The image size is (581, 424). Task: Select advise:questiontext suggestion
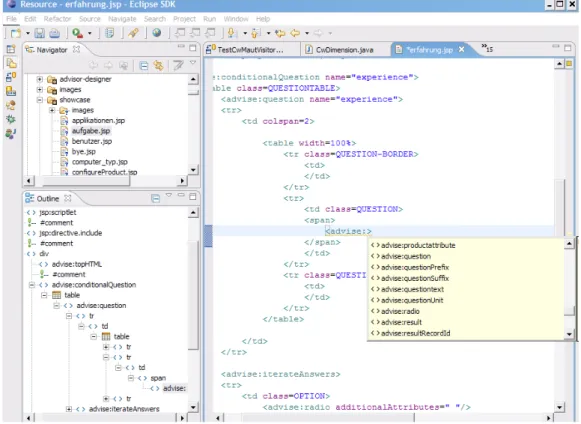(412, 289)
